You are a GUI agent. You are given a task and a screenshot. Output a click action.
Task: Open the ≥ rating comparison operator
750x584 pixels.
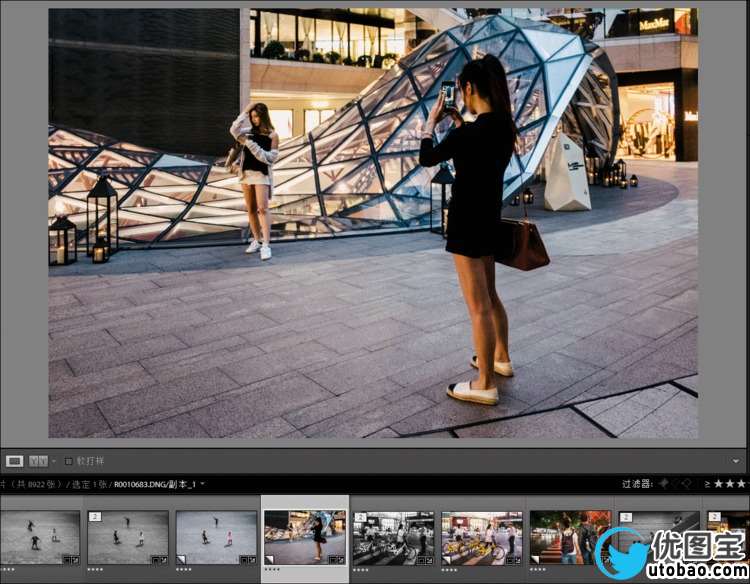[x=707, y=484]
